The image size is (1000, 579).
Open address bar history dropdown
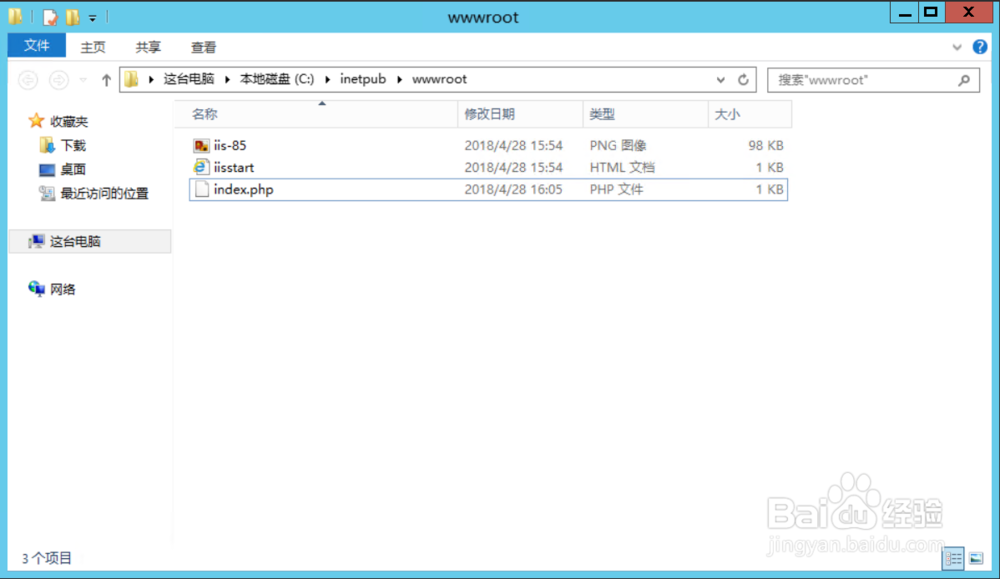point(721,80)
